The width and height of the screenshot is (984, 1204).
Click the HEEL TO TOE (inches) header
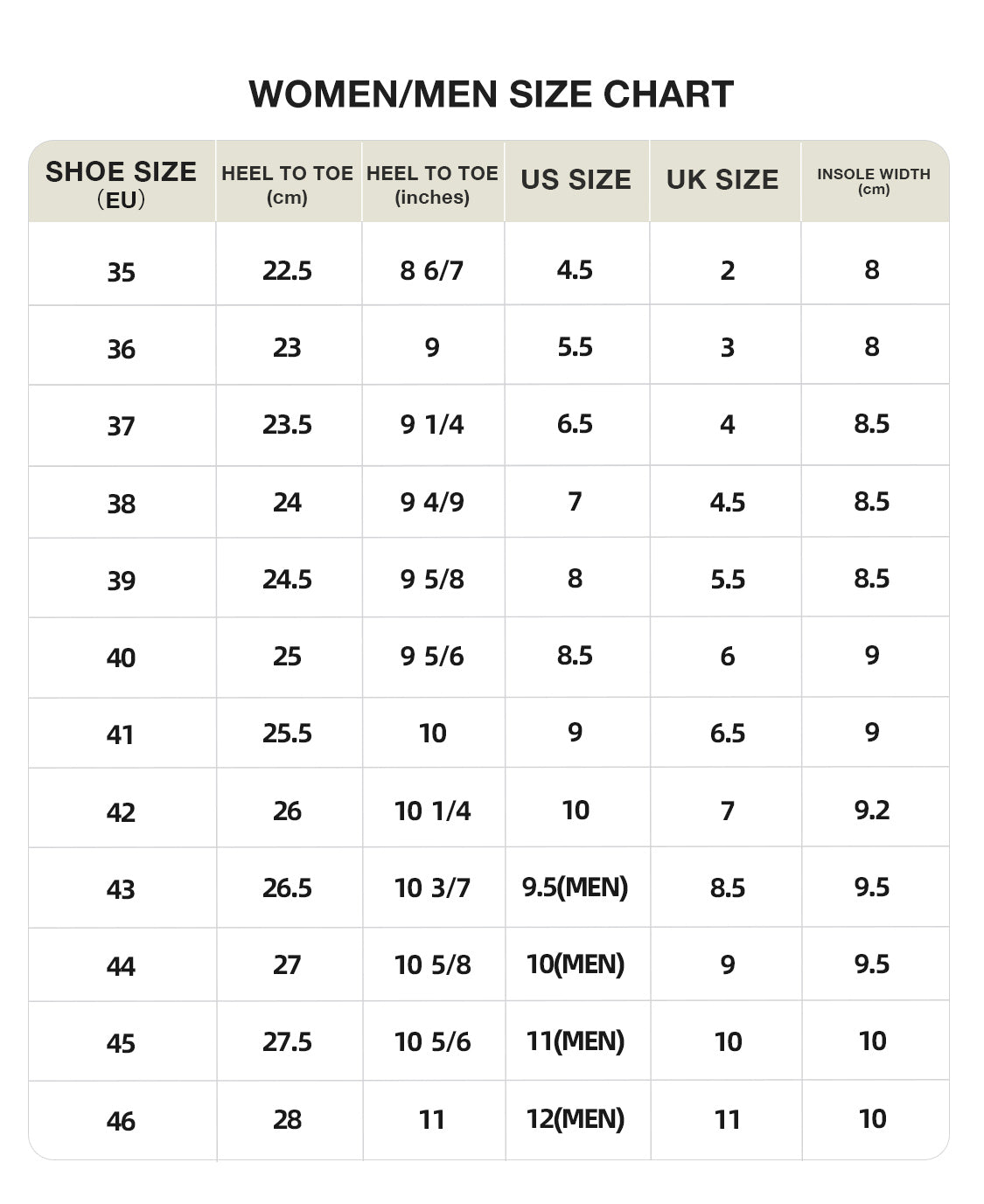click(433, 182)
